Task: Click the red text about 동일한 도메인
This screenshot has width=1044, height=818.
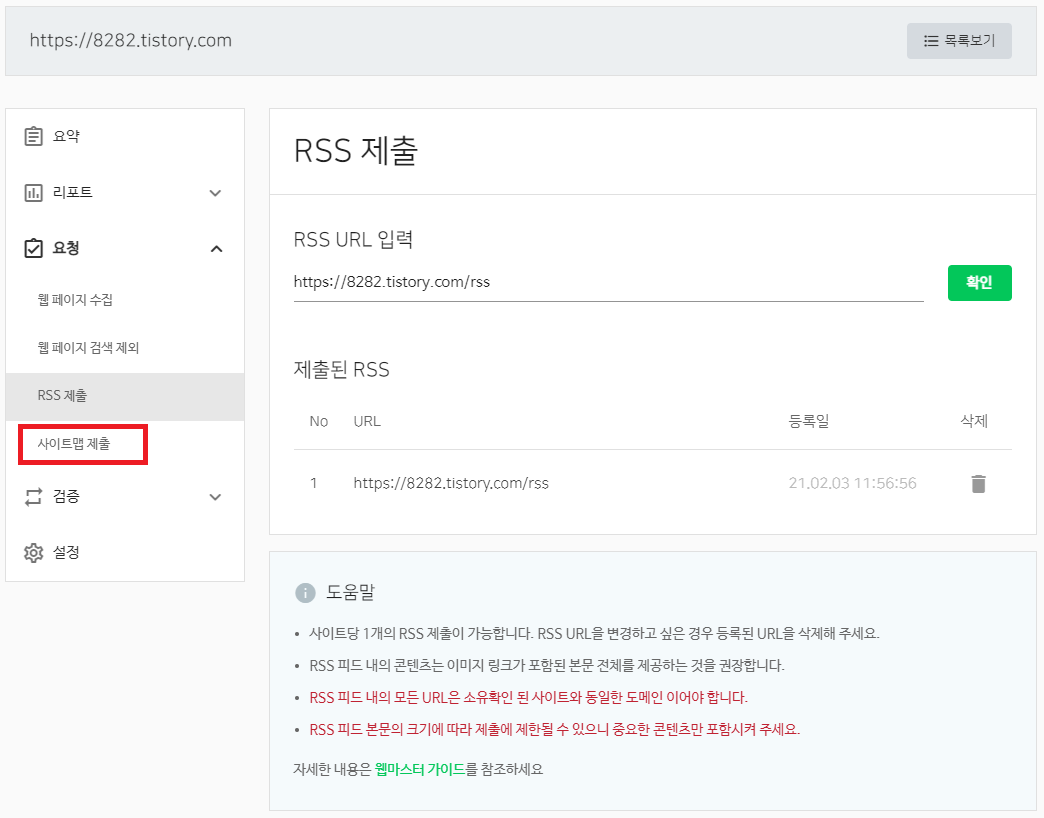Action: (x=528, y=698)
